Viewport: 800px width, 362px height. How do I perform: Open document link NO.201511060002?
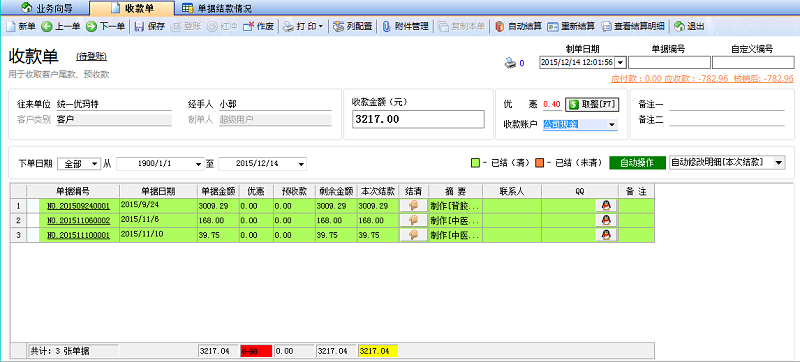pyautogui.click(x=78, y=220)
